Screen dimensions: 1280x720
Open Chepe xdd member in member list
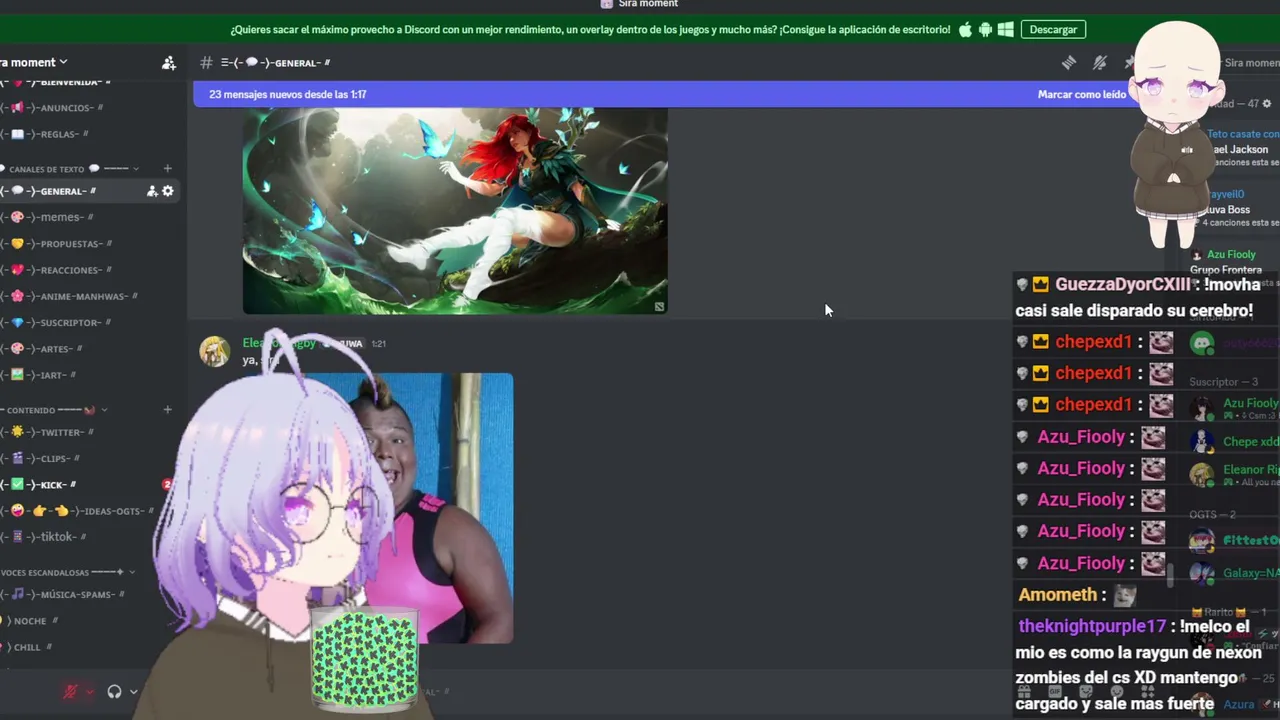(x=1234, y=441)
